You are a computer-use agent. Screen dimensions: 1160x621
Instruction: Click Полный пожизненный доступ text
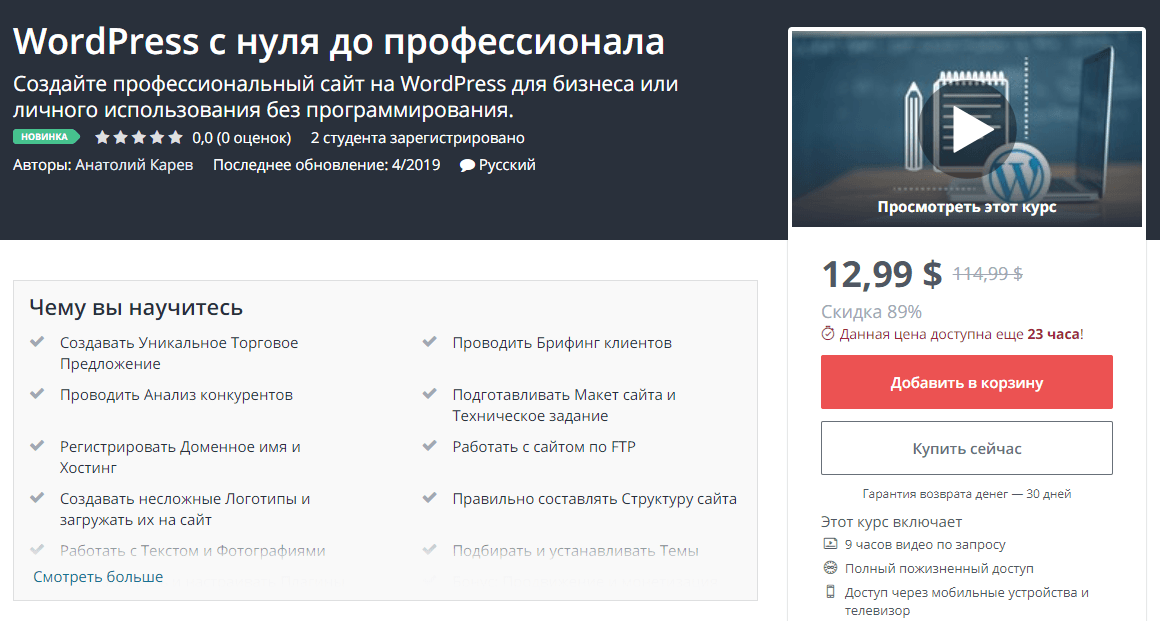[940, 568]
